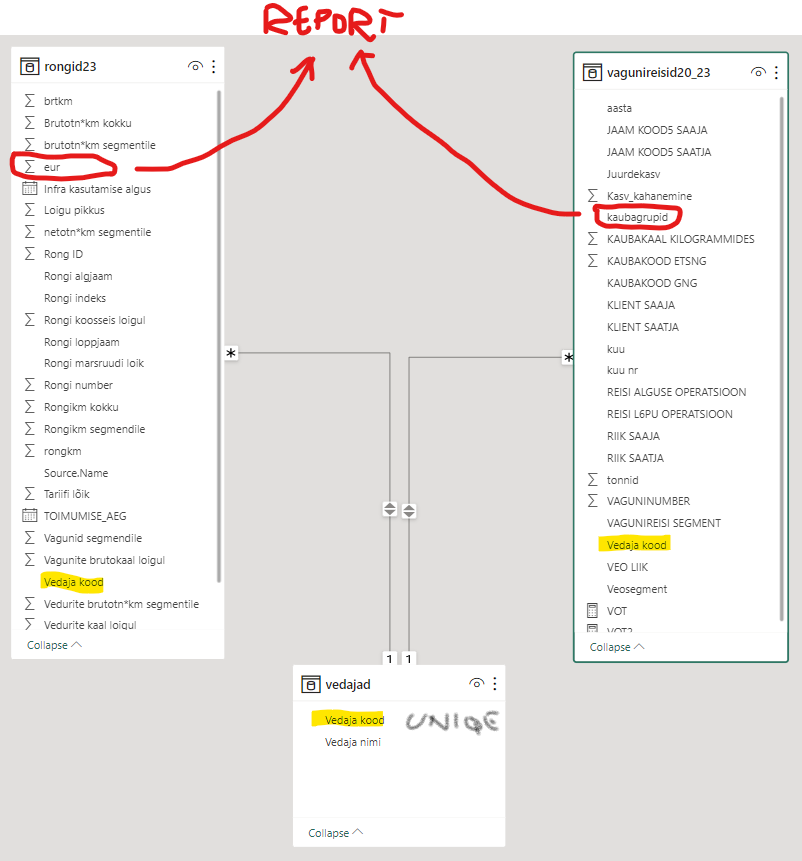The height and width of the screenshot is (861, 802).
Task: Select Rongi indeks field
Action: (x=75, y=298)
